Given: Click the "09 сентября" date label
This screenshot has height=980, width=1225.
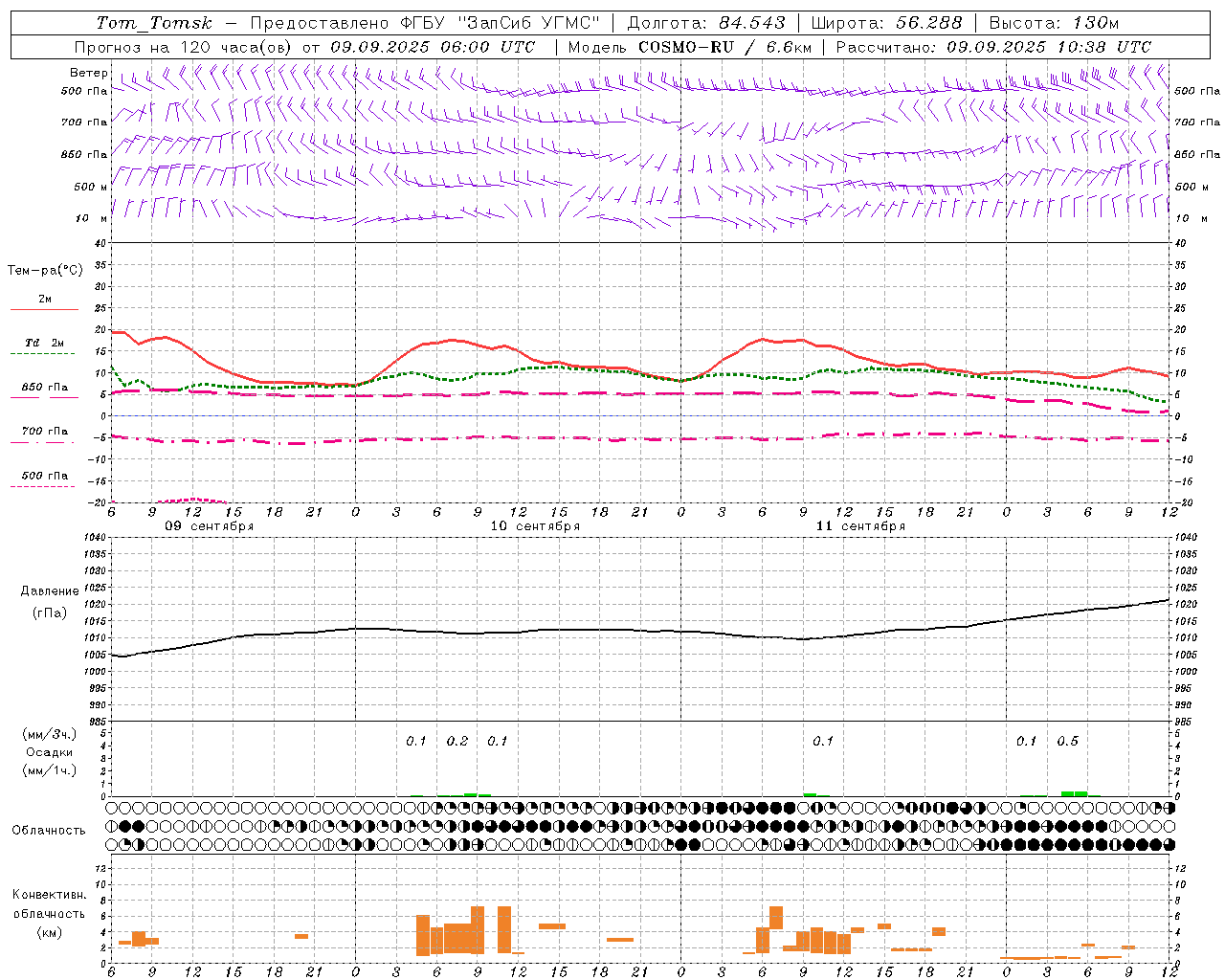Looking at the screenshot, I should tap(209, 526).
